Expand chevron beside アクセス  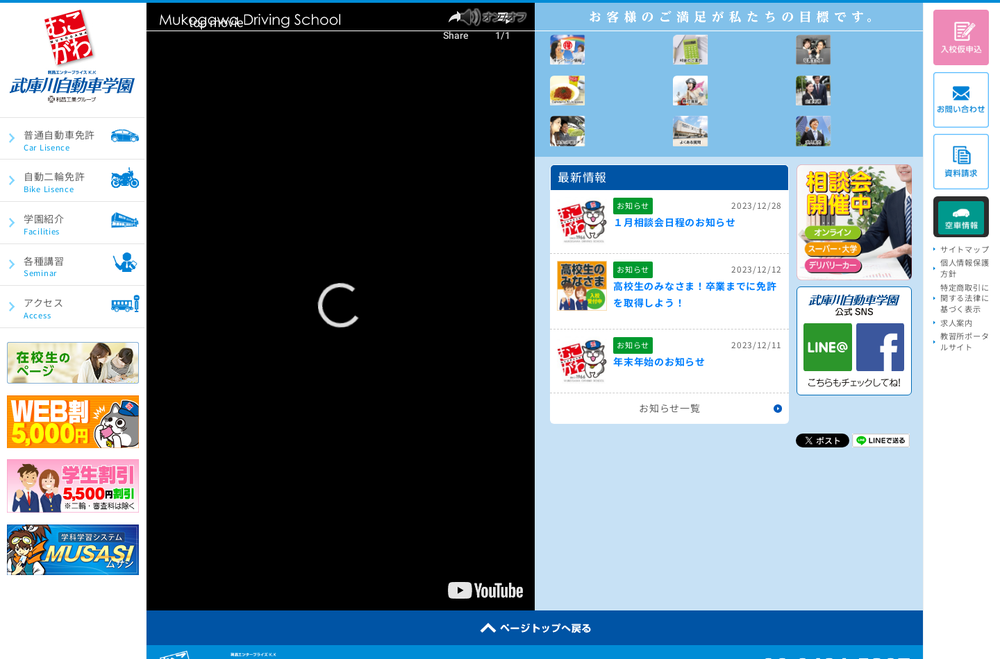pyautogui.click(x=11, y=307)
